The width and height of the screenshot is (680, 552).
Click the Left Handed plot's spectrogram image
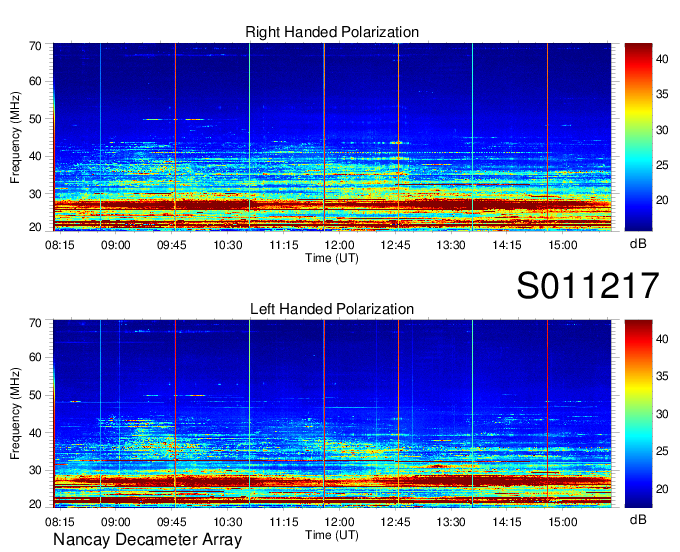coord(332,414)
